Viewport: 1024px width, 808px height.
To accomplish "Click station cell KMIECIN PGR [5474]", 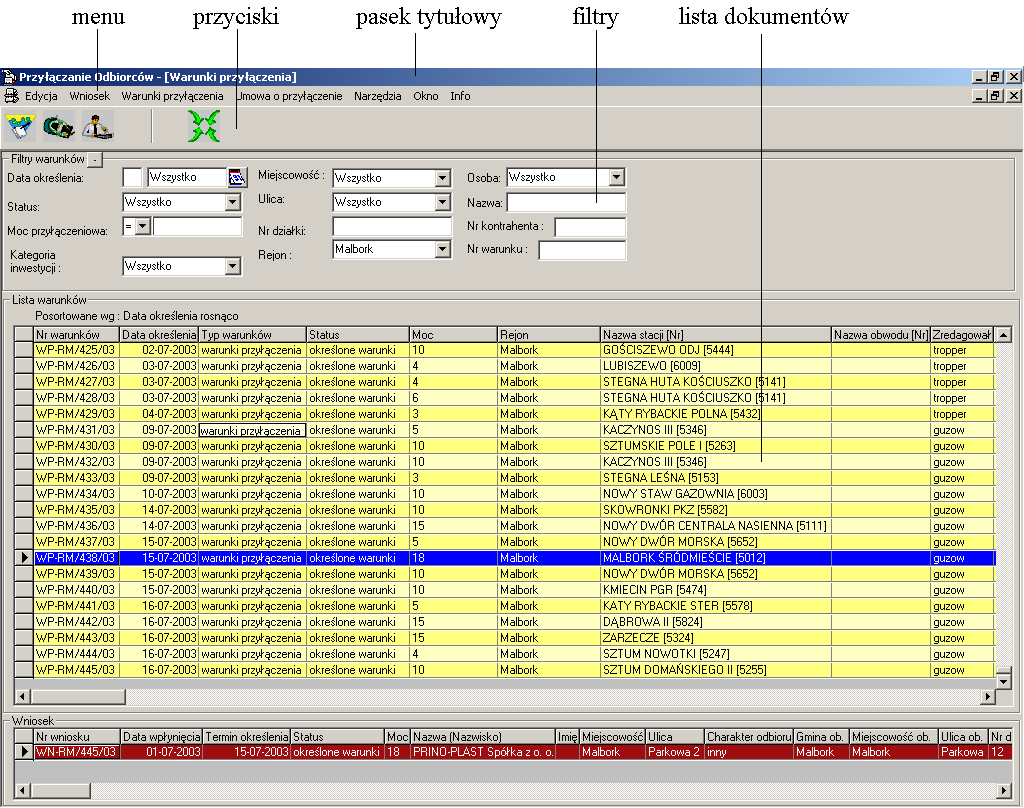I will coord(716,590).
